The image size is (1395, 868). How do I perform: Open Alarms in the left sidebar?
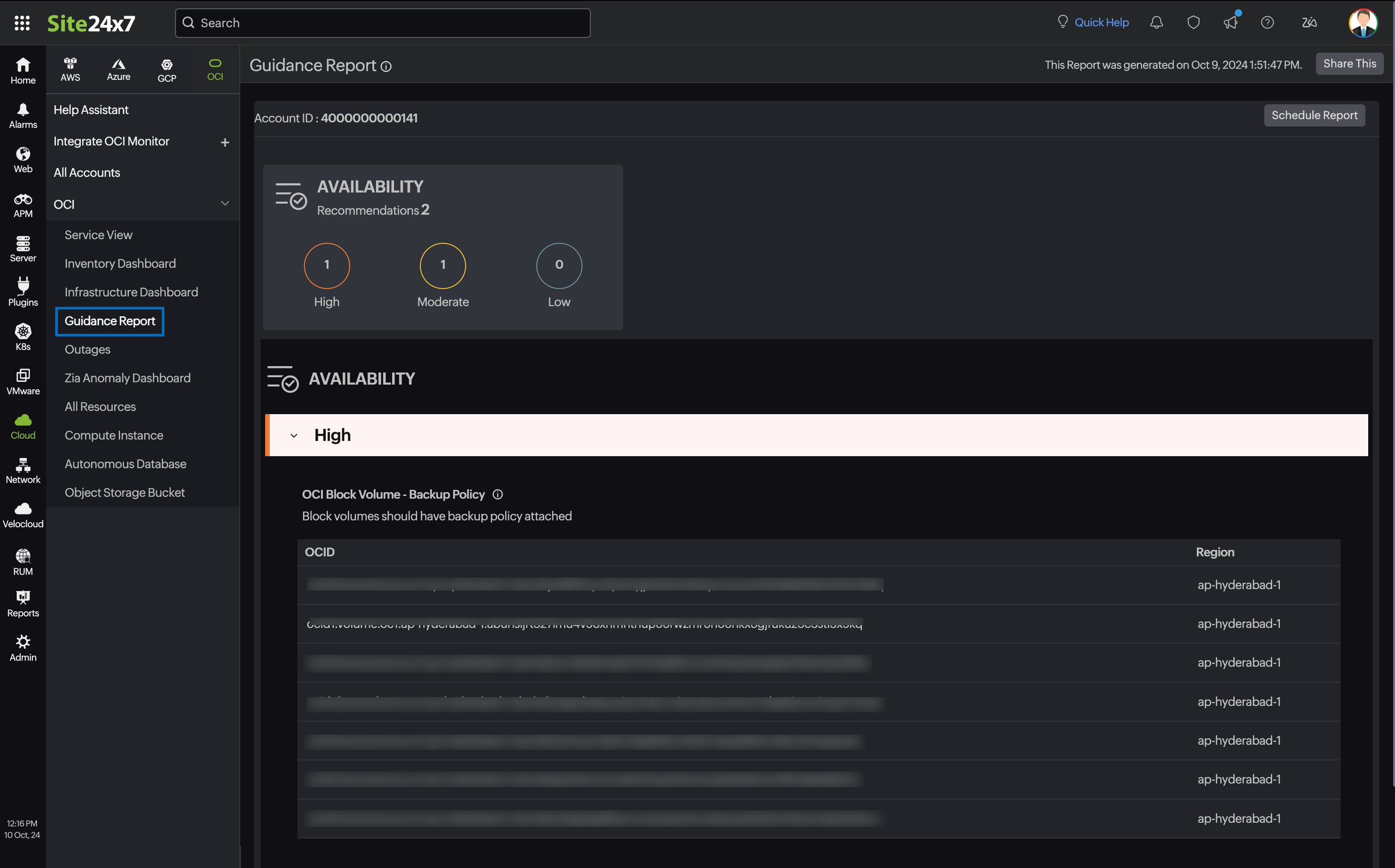[x=23, y=115]
